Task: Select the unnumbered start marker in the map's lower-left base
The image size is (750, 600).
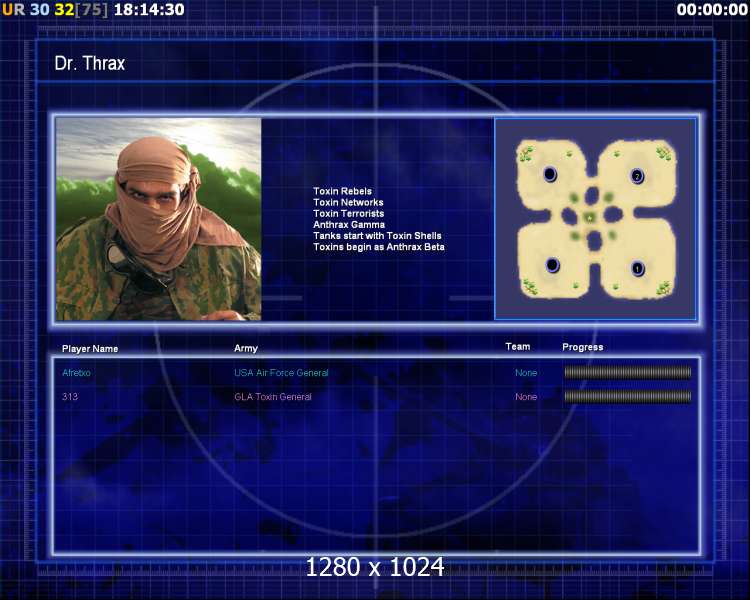Action: pyautogui.click(x=552, y=265)
